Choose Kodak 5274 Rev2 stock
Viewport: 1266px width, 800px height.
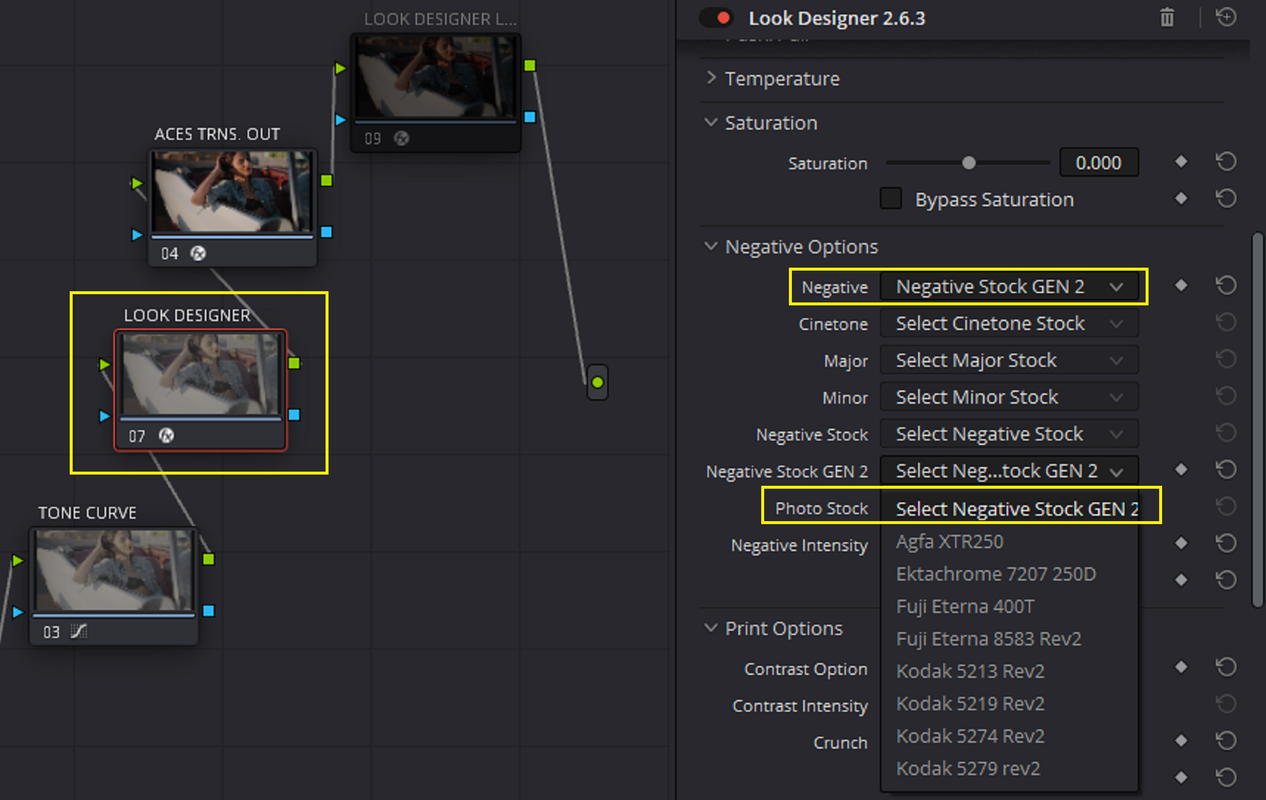click(1009, 736)
